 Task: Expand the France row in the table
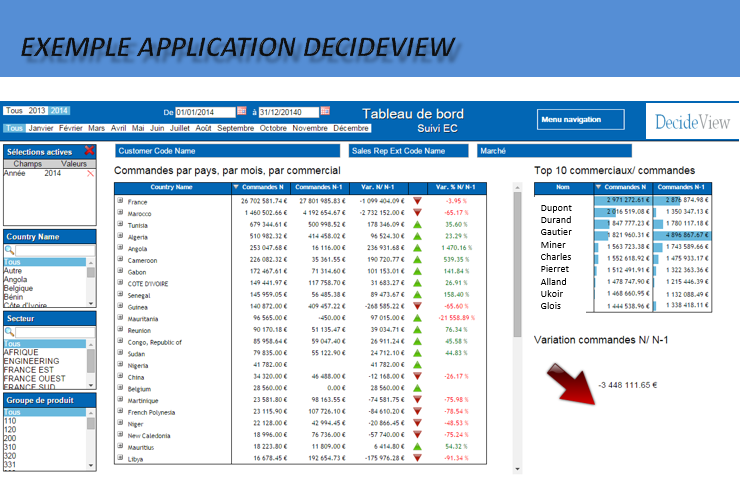[120, 201]
